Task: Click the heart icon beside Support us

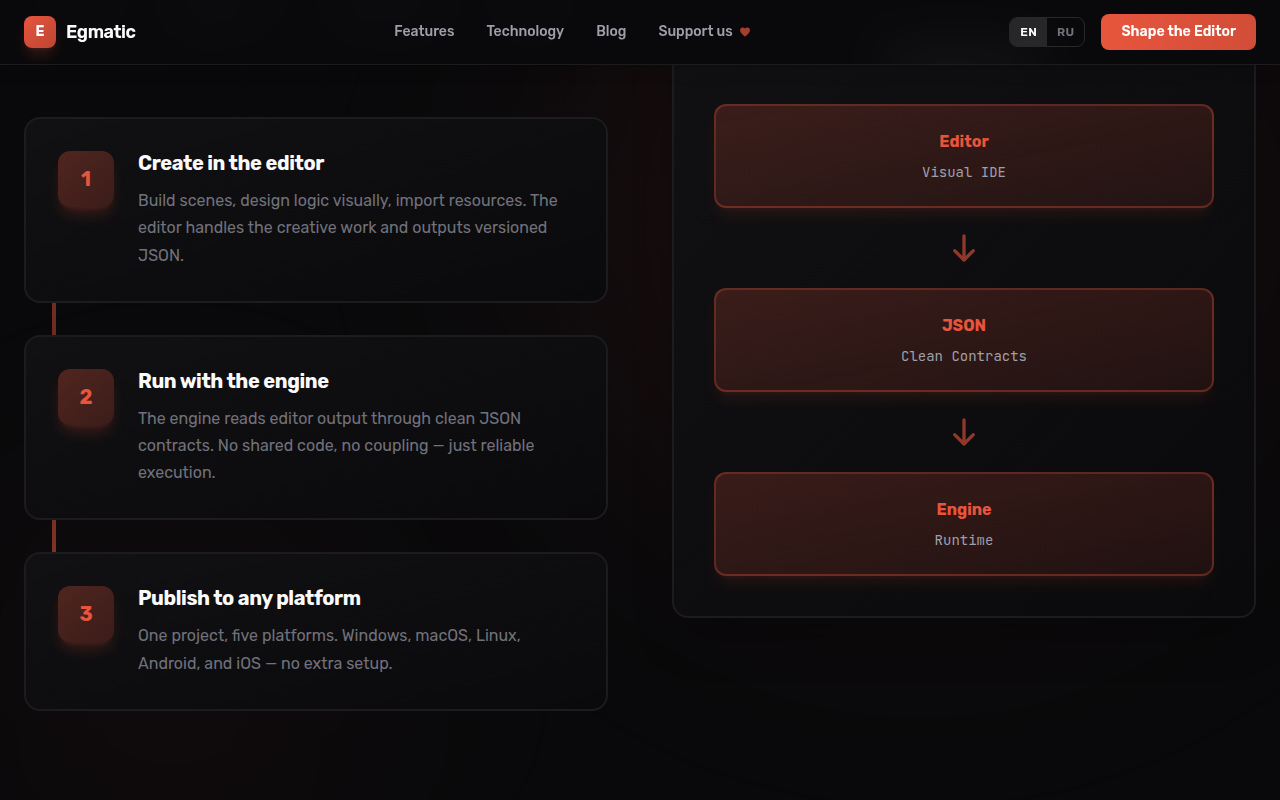Action: [x=745, y=32]
